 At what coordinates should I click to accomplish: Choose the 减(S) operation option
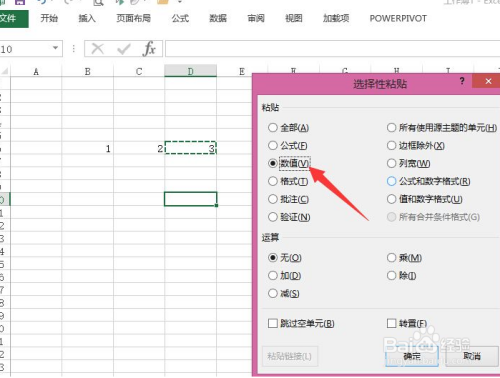[284, 294]
